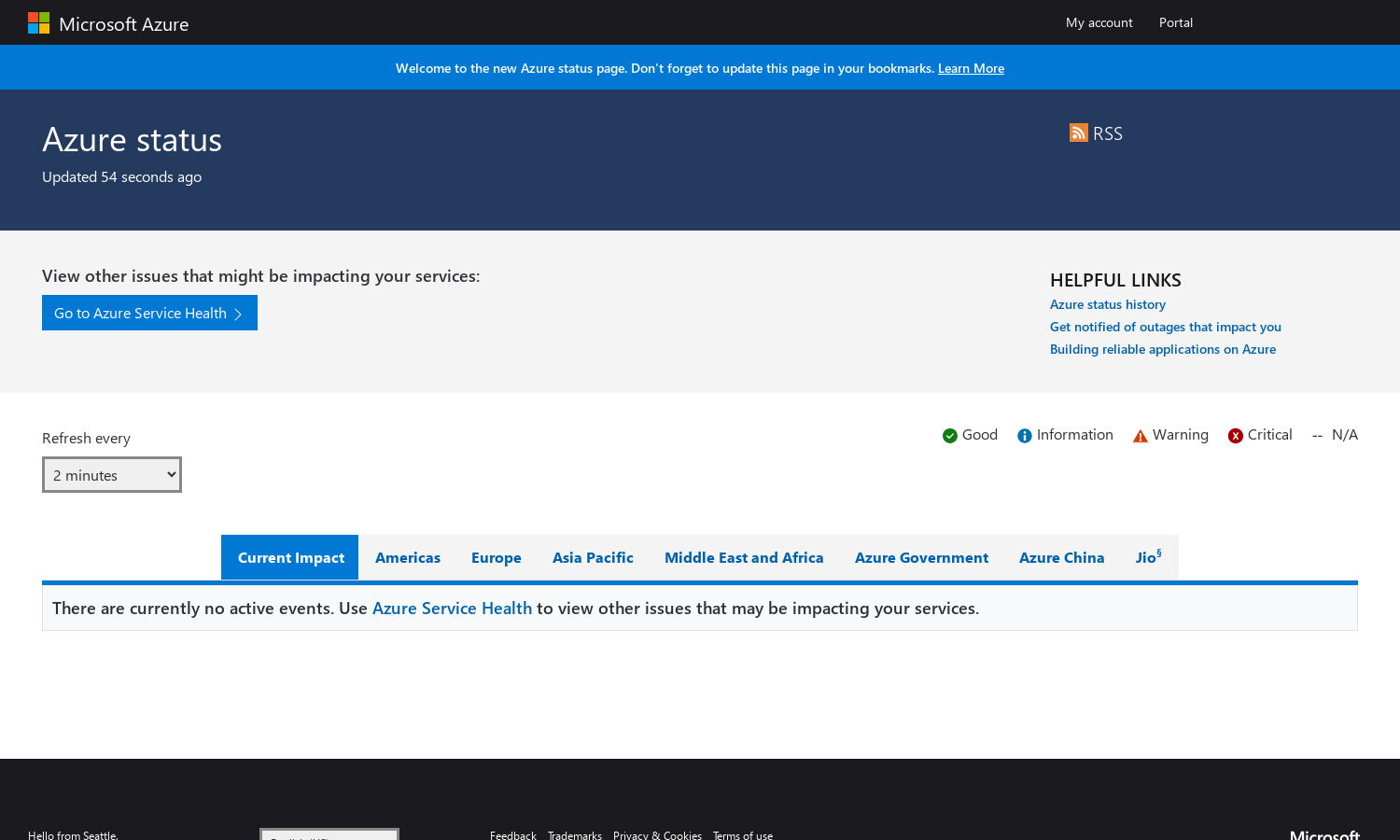This screenshot has height=840, width=1400.
Task: Click My account in top navigation
Action: coord(1099,22)
